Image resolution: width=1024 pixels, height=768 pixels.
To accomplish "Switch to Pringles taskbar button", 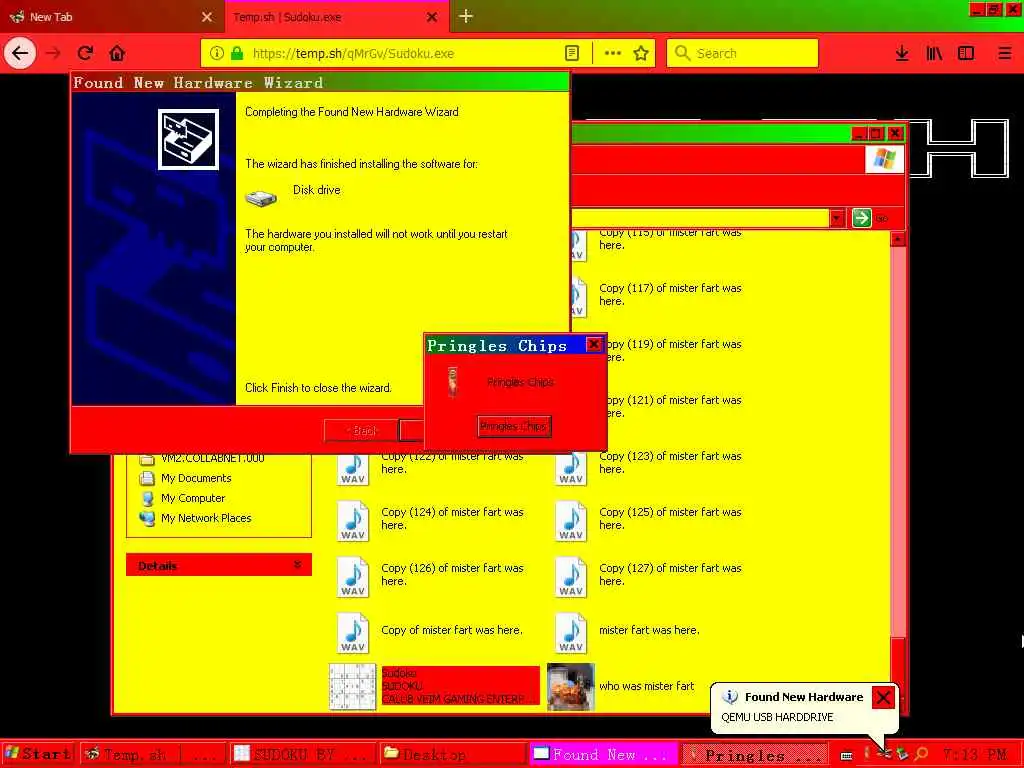I will tap(754, 754).
